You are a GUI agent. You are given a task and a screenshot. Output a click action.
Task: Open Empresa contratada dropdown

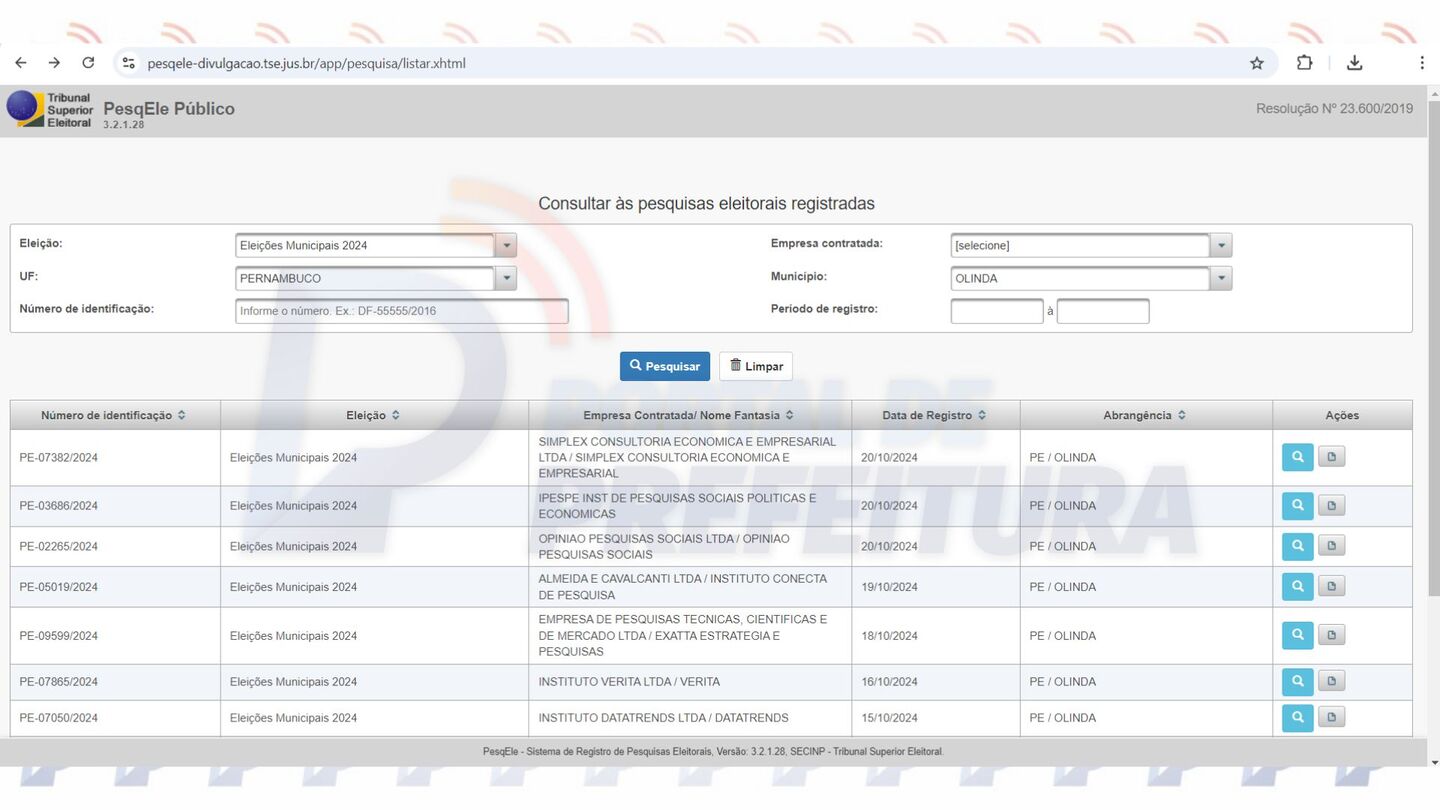tap(1220, 246)
